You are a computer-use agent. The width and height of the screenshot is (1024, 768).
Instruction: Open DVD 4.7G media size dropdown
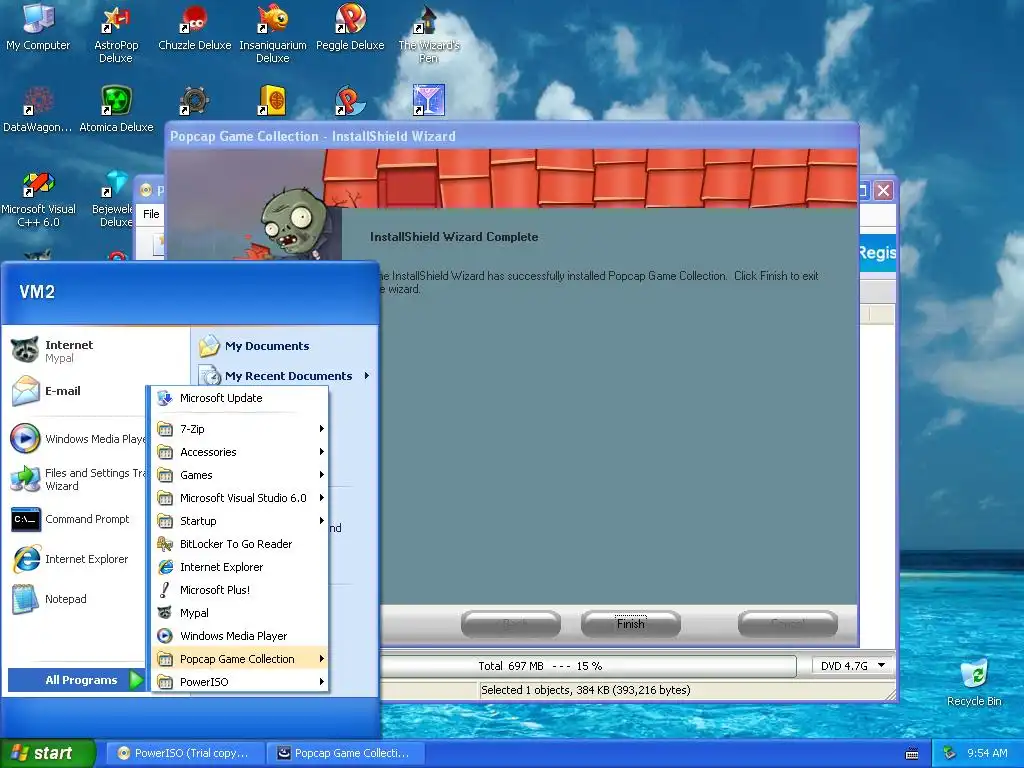point(853,665)
